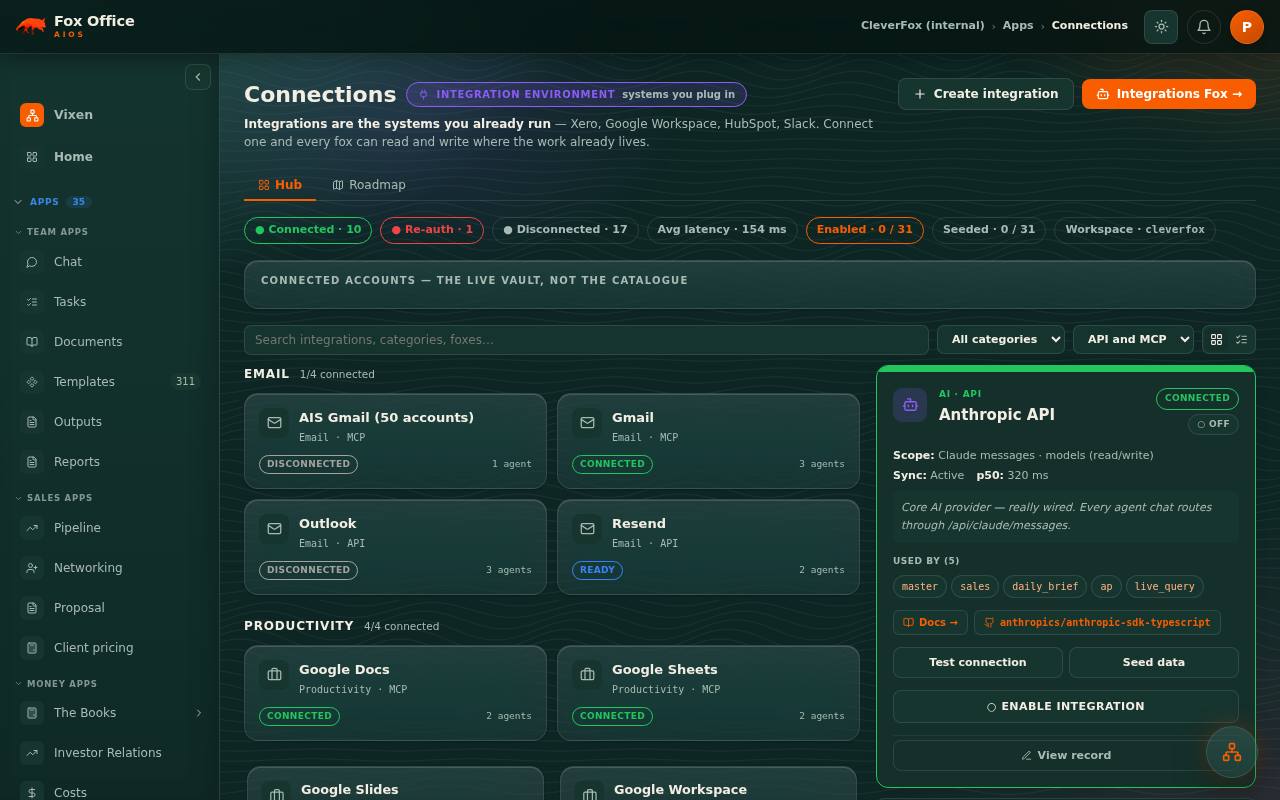Open the Docs link
The image size is (1280, 800).
(x=930, y=623)
